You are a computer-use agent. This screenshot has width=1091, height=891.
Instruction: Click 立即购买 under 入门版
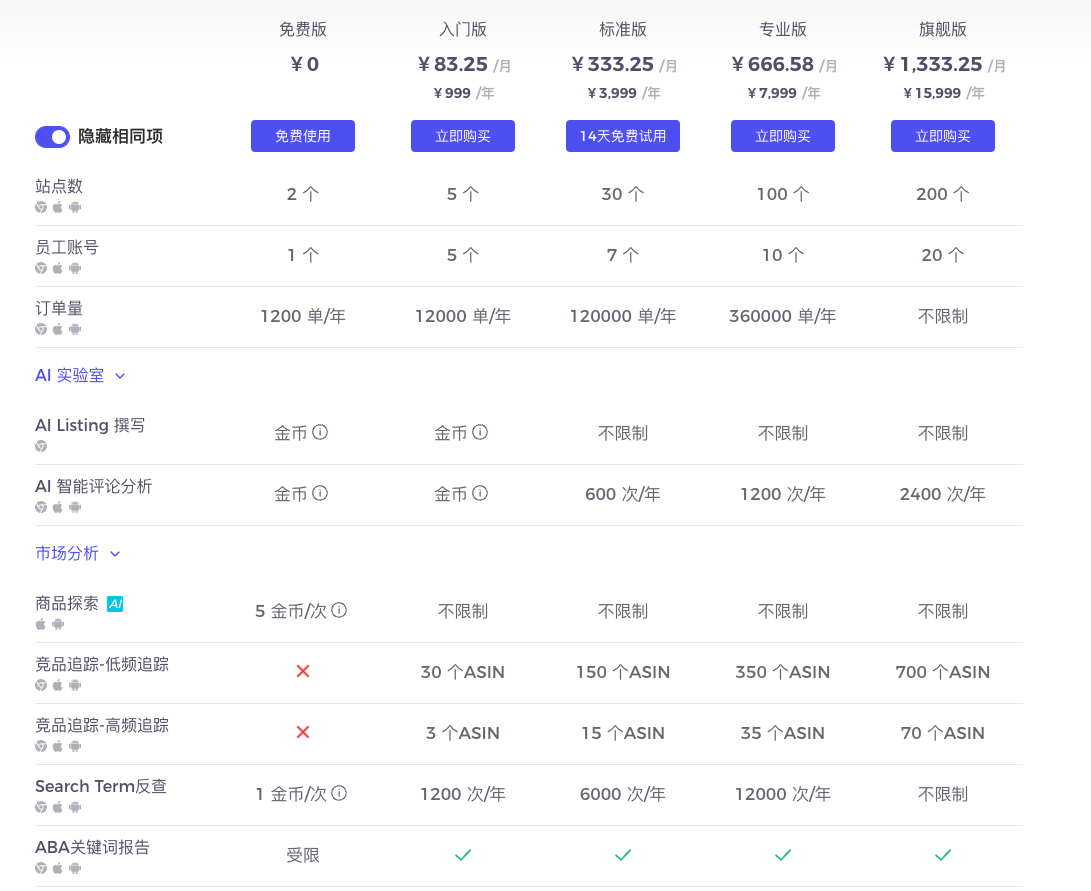tap(463, 136)
